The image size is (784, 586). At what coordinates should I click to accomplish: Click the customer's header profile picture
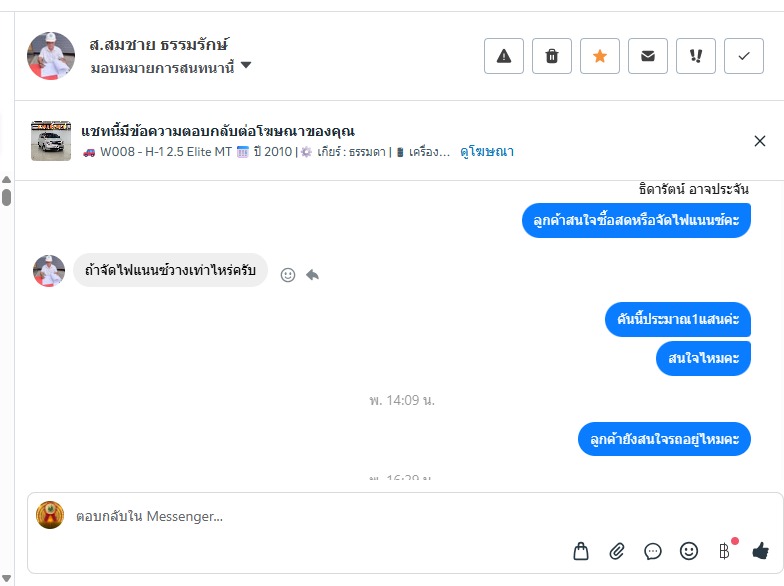click(x=51, y=56)
